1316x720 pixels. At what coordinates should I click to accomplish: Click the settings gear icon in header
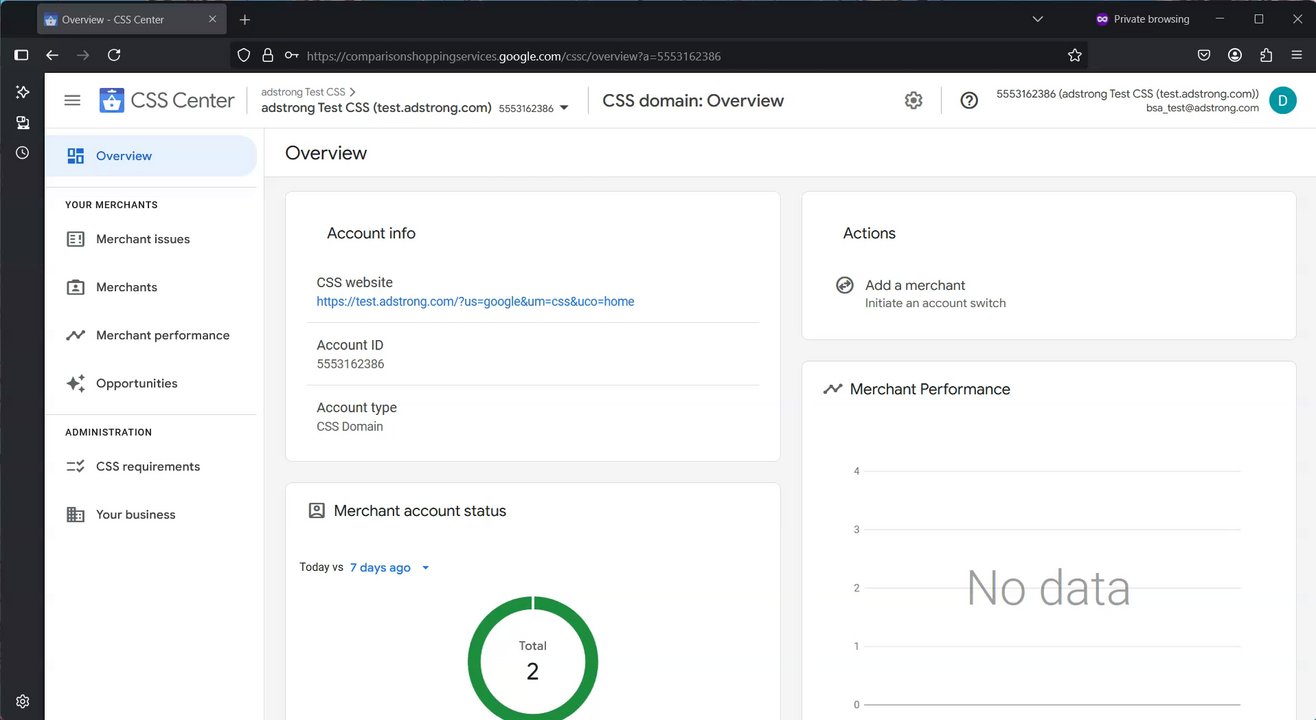(x=913, y=100)
